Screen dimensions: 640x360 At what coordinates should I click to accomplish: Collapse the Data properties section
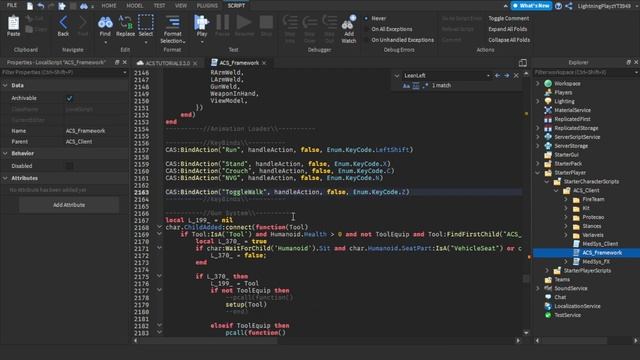point(5,86)
